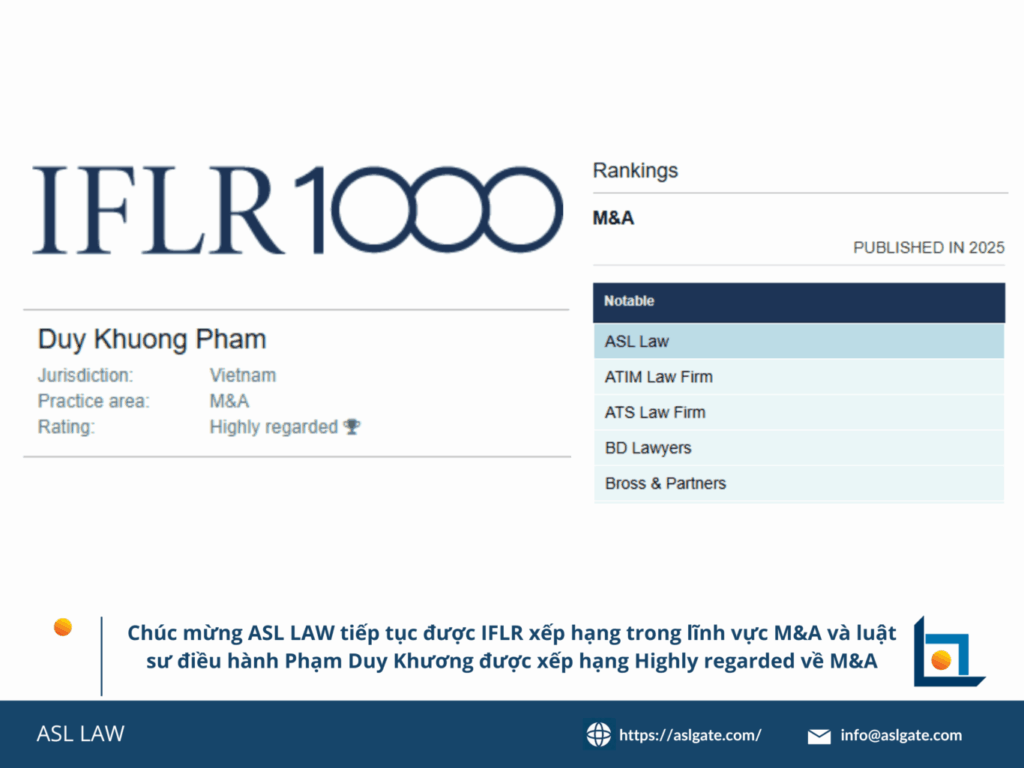1024x768 pixels.
Task: Click the Rating: label
Action: coord(66,426)
